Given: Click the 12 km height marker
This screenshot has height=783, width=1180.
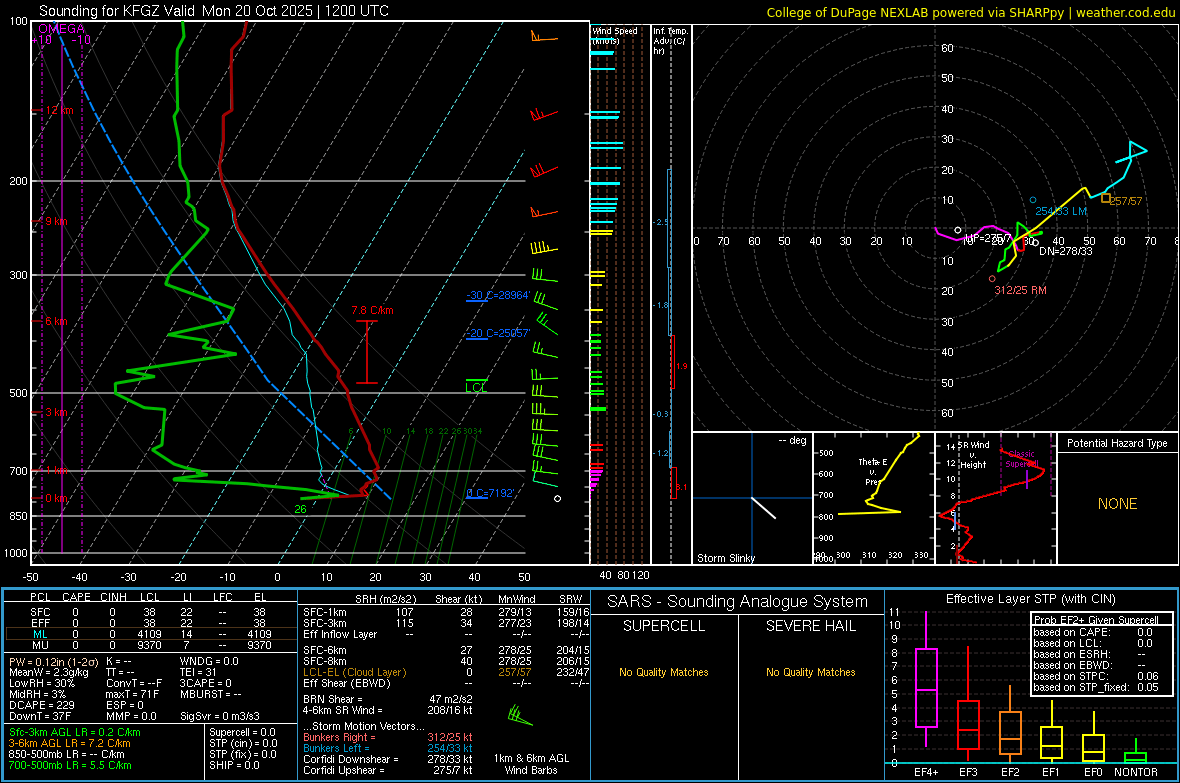Looking at the screenshot, I should tap(59, 110).
